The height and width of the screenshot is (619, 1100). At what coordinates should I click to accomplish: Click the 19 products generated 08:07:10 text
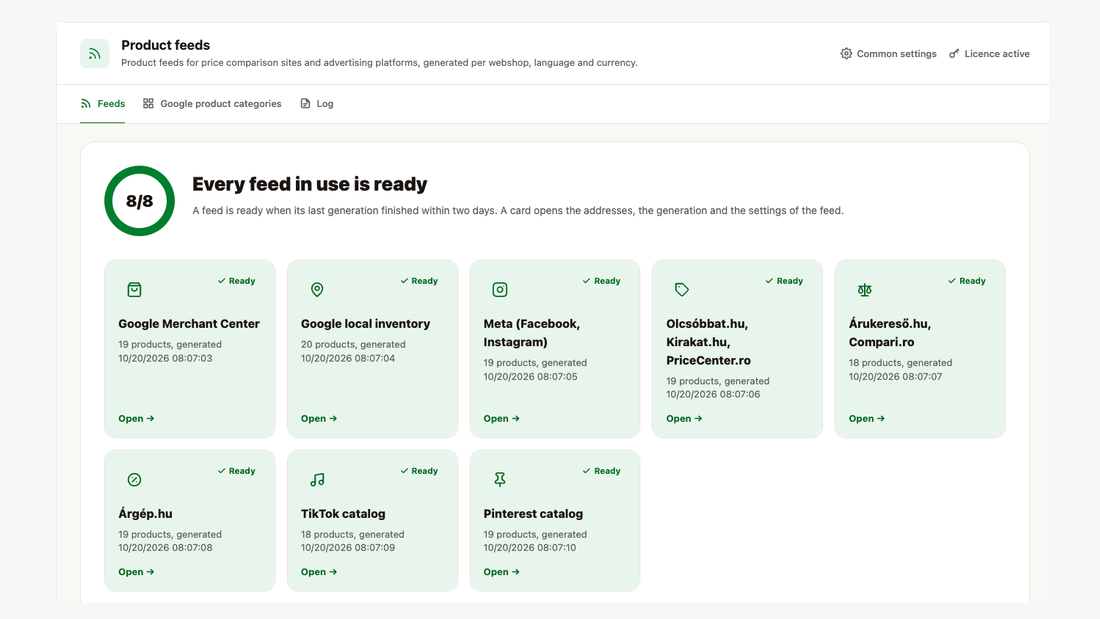coord(535,541)
